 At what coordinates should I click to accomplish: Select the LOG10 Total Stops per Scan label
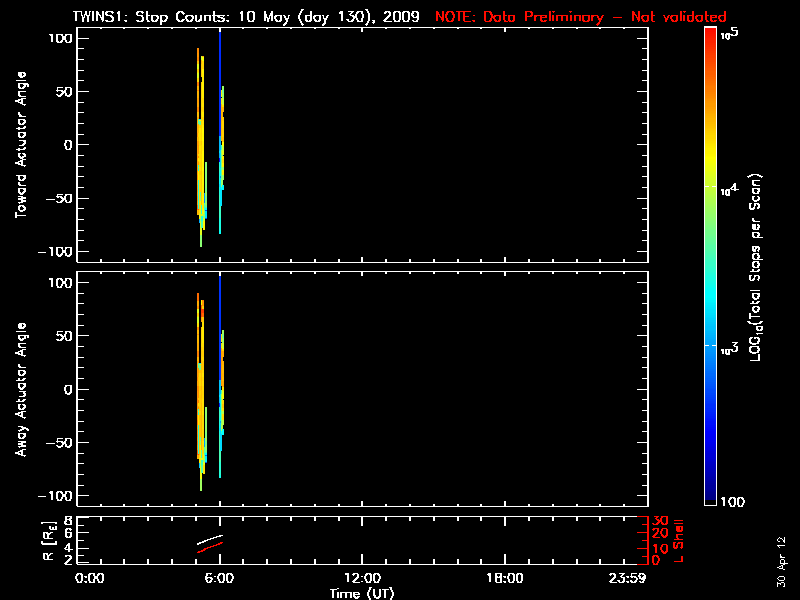pyautogui.click(x=759, y=265)
